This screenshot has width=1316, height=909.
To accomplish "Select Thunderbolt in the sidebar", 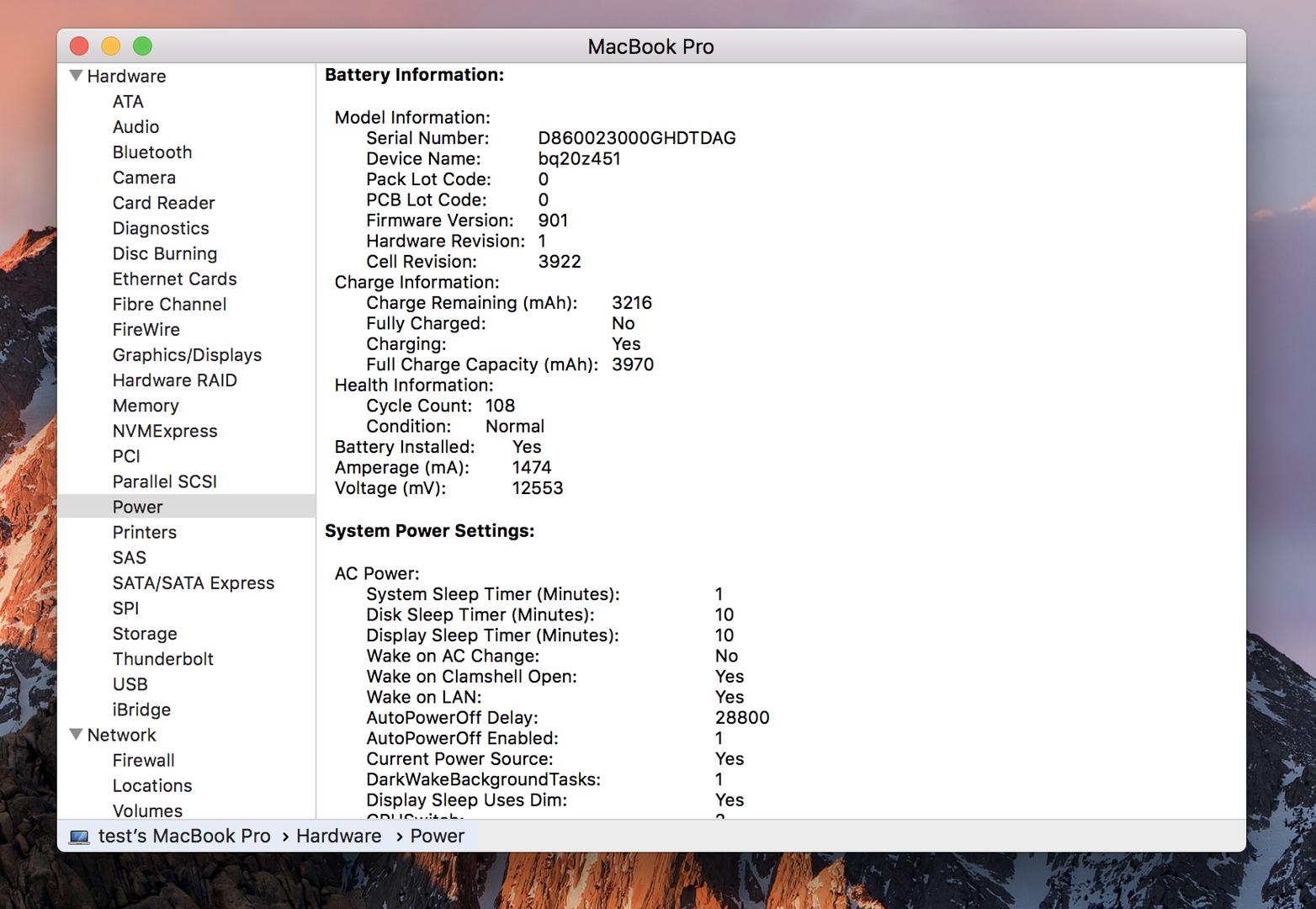I will (163, 659).
